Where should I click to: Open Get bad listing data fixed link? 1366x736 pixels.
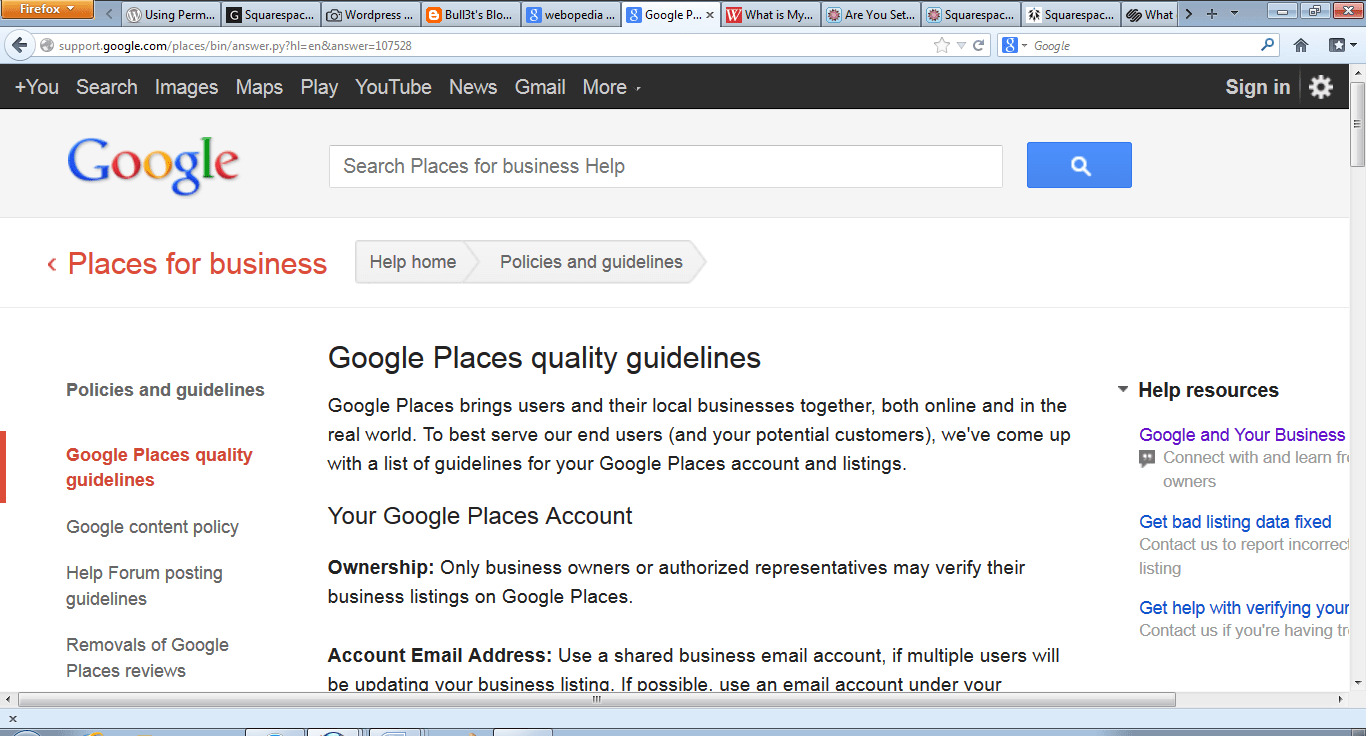click(x=1235, y=522)
